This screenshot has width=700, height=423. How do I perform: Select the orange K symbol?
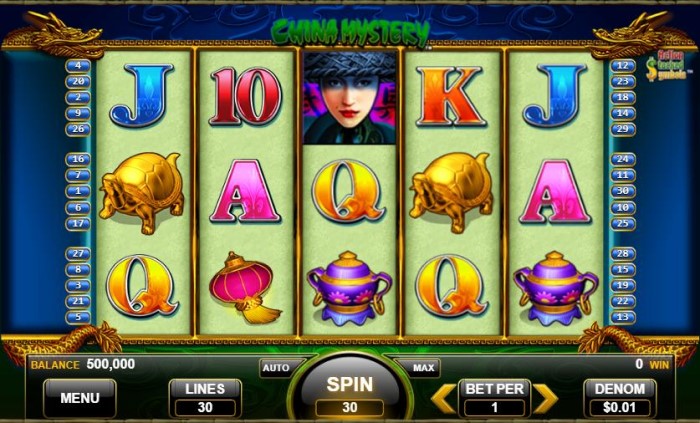coord(450,96)
